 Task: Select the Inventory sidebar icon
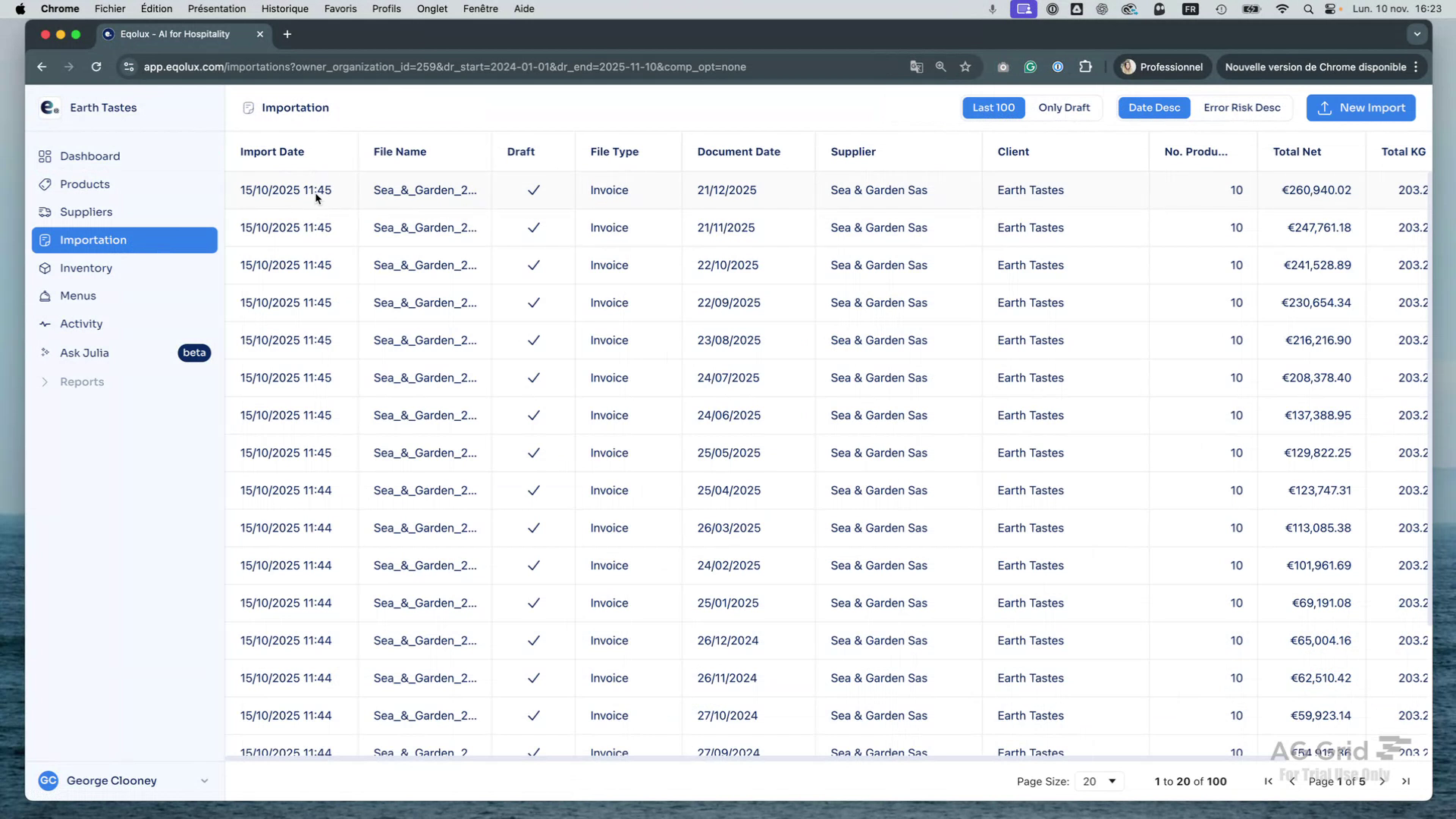pyautogui.click(x=45, y=268)
